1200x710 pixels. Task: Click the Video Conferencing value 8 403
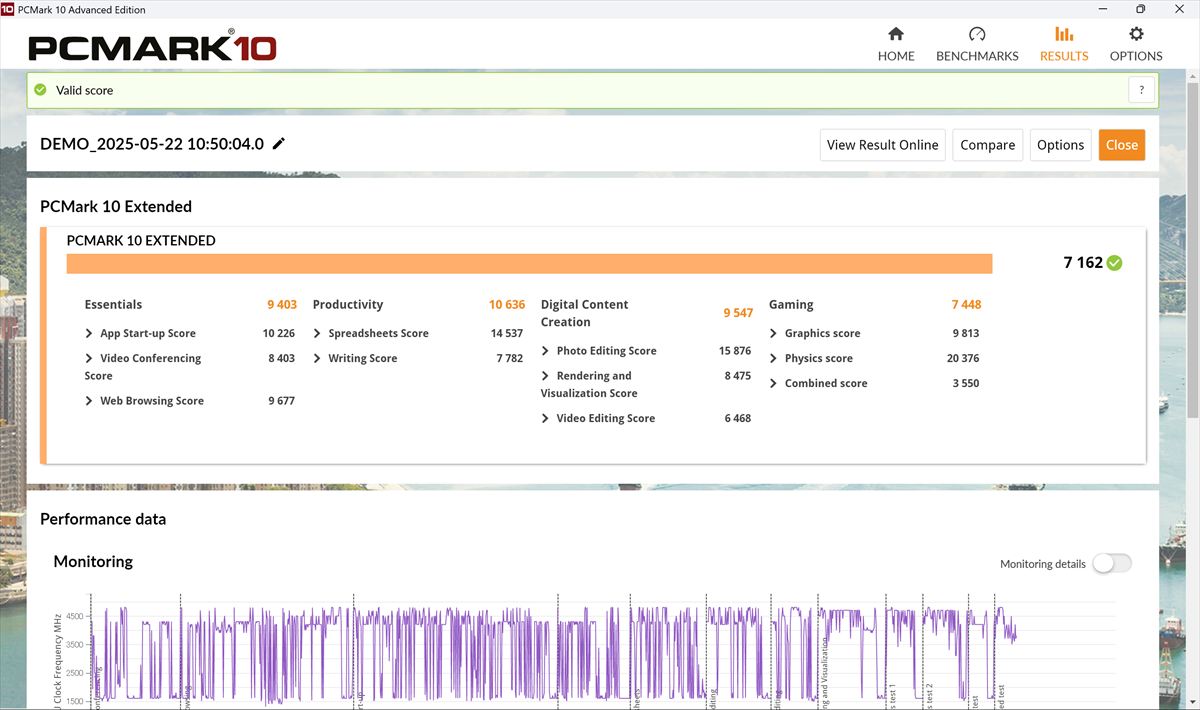point(282,358)
